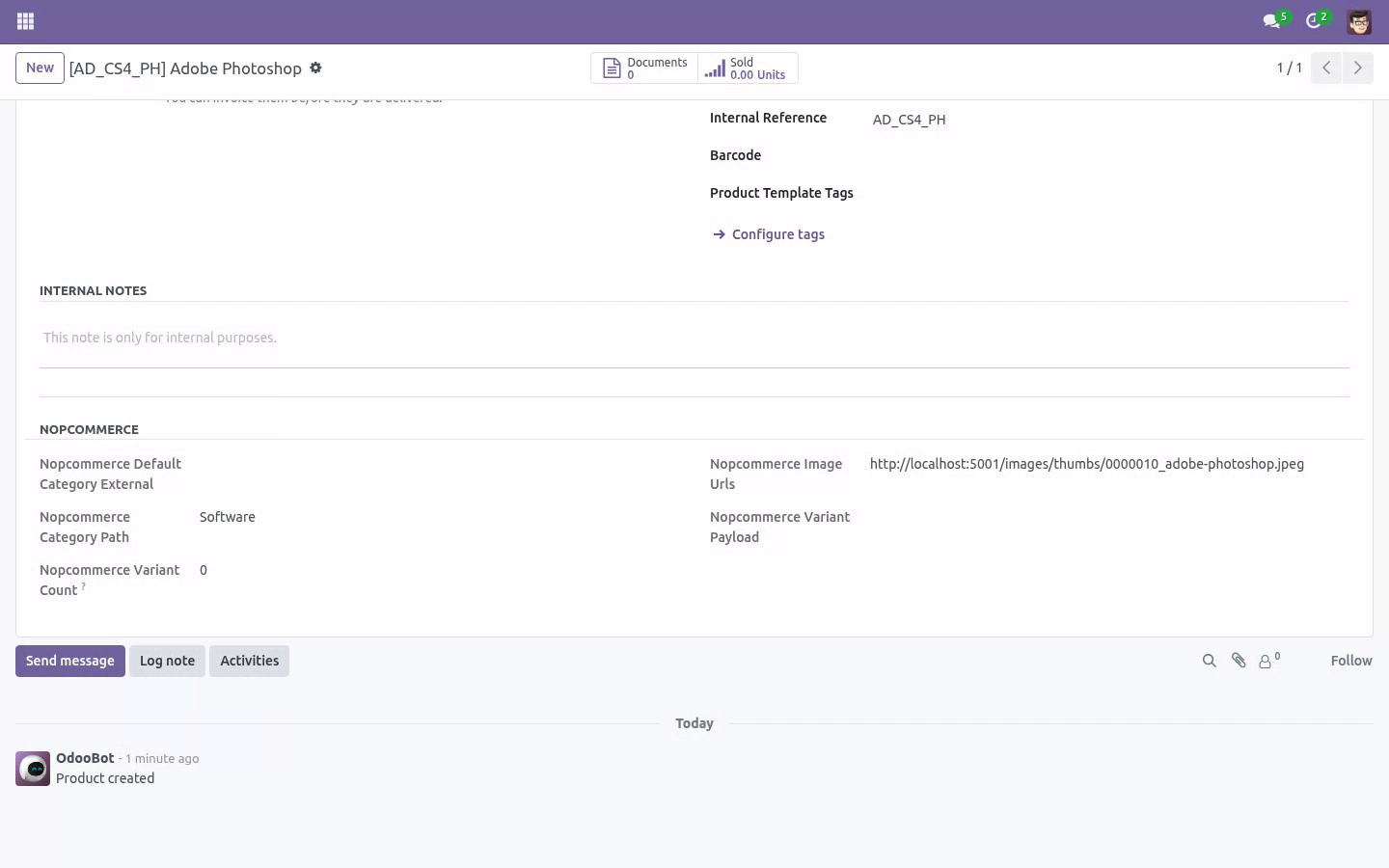Open the Sold units smart button
Viewport: 1389px width, 868px height.
[748, 68]
